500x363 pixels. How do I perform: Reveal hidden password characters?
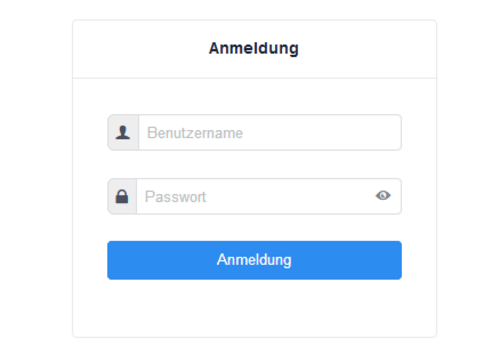click(x=383, y=195)
